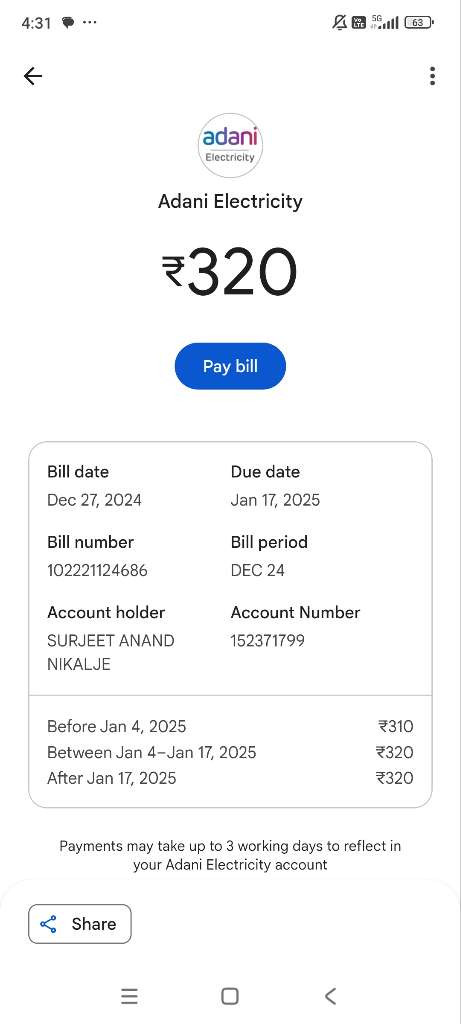Tap the battery indicator in status bar
Image resolution: width=461 pixels, height=1024 pixels.
click(419, 22)
